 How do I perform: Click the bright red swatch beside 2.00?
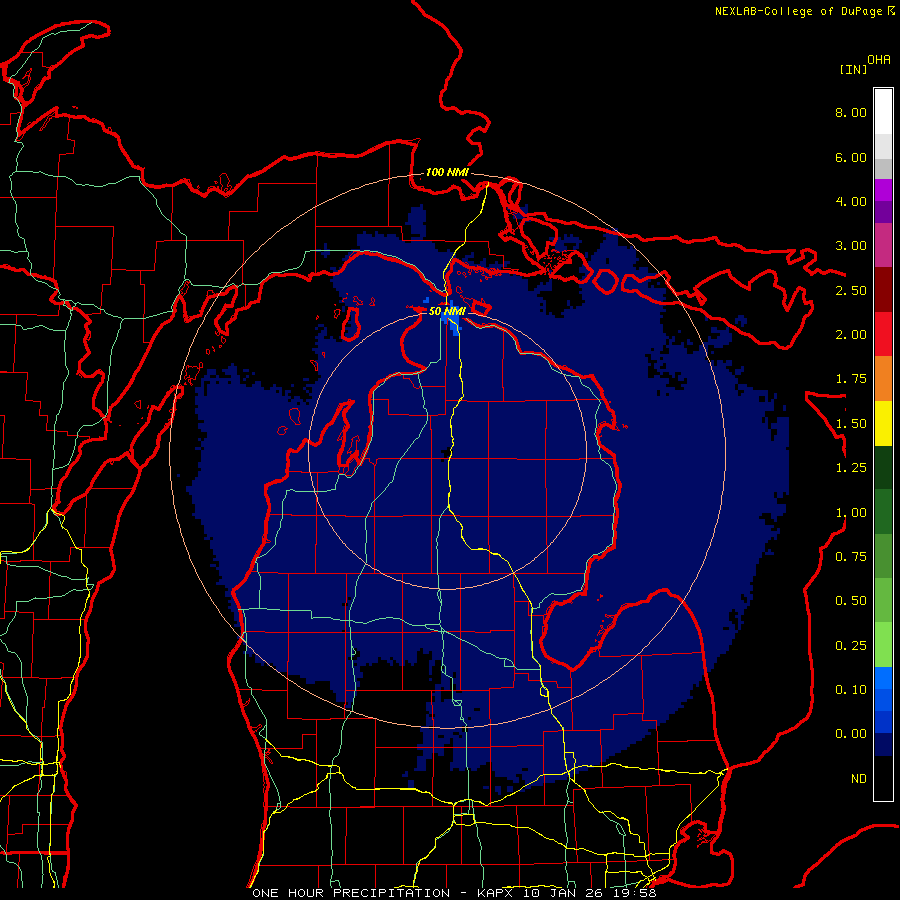883,334
